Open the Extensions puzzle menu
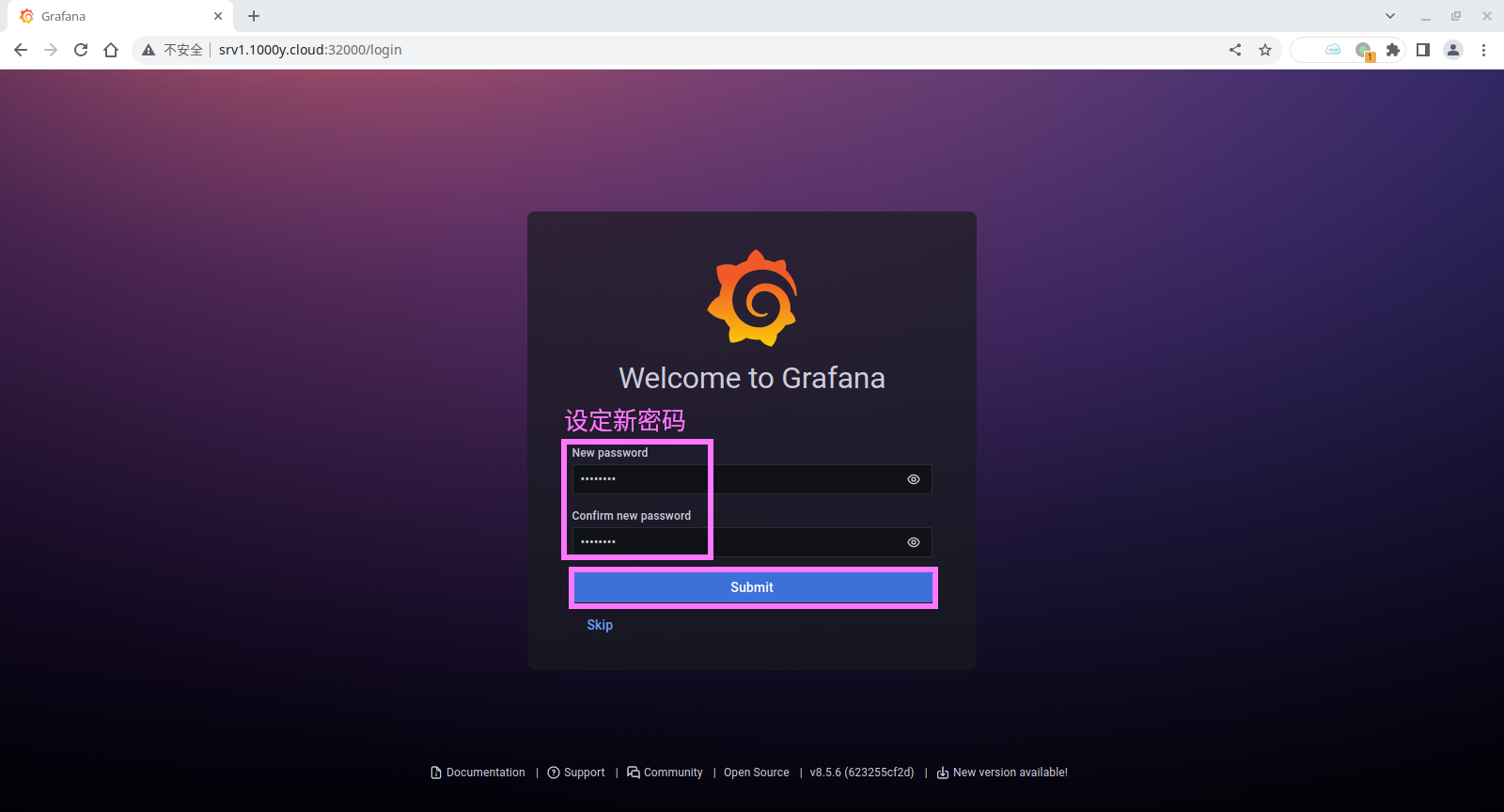Viewport: 1504px width, 812px height. tap(1393, 50)
